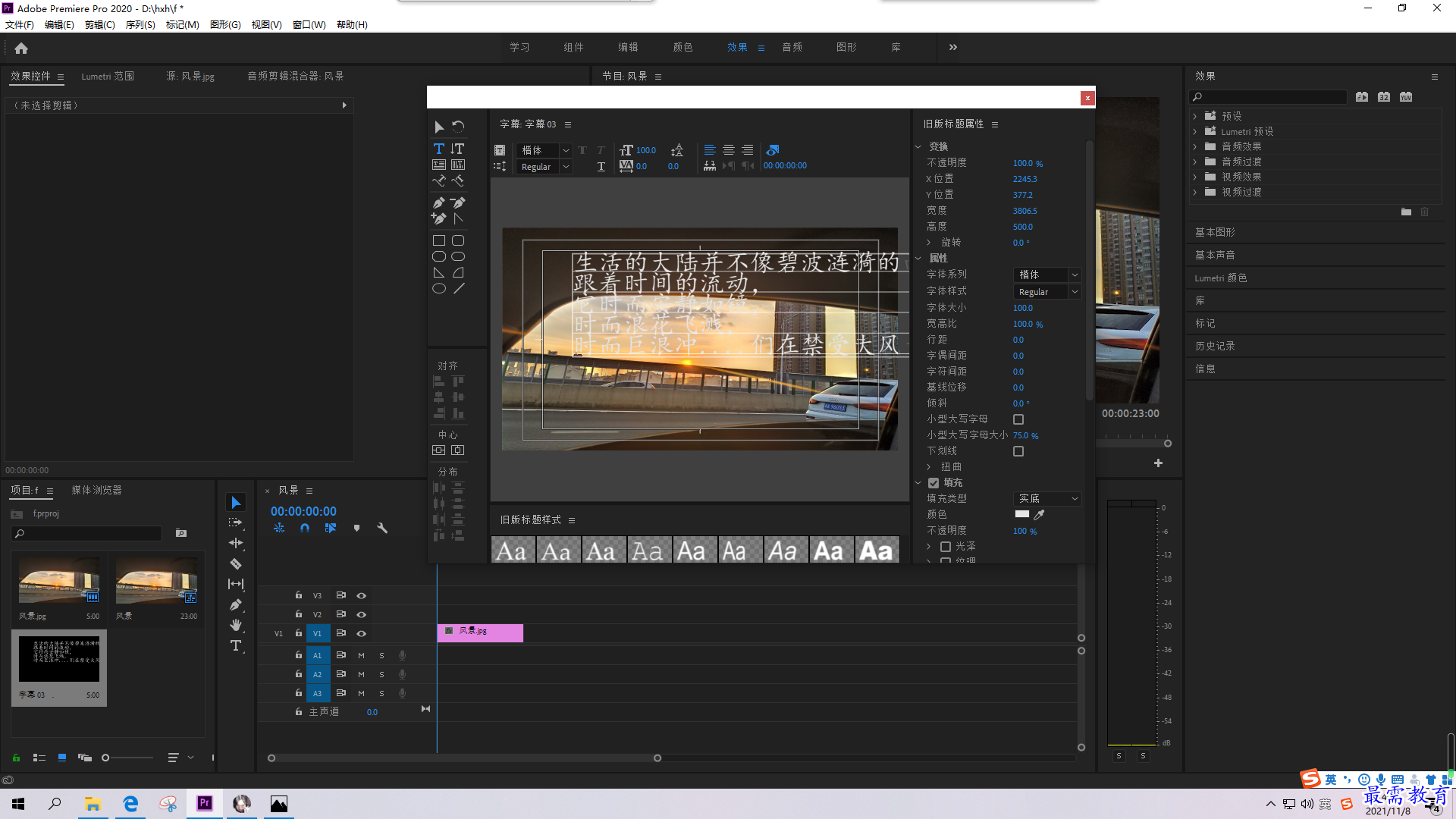Click the Home icon
This screenshot has height=819, width=1456.
point(21,48)
